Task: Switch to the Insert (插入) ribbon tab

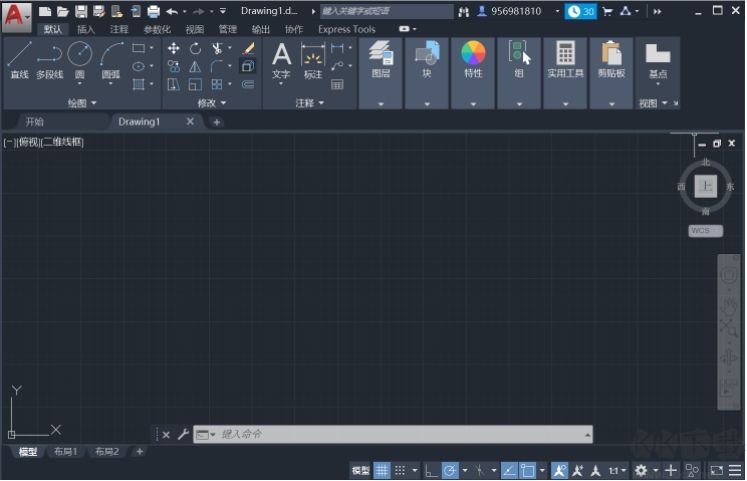Action: pos(86,29)
